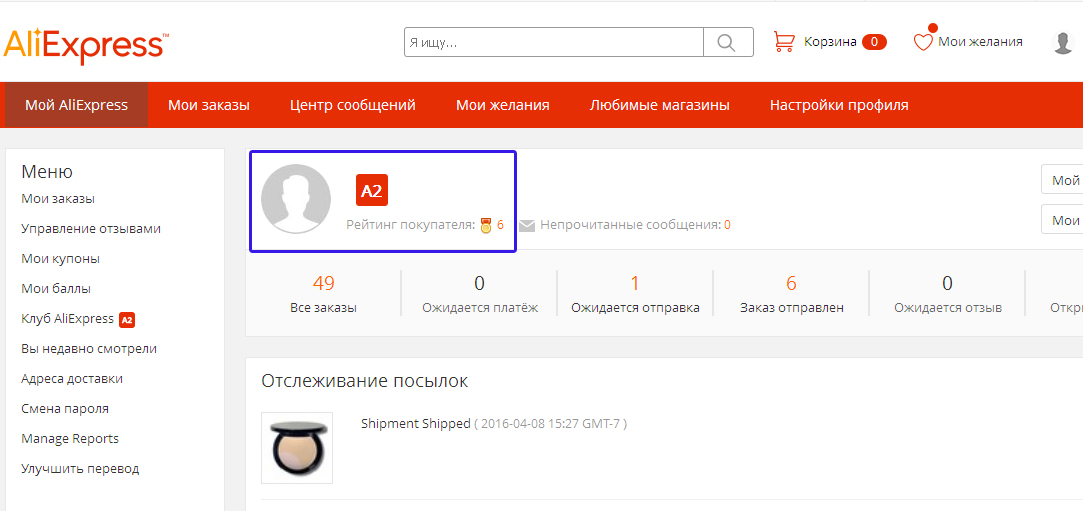The image size is (1083, 511).
Task: Open the compact powder product thumbnail
Action: [297, 448]
